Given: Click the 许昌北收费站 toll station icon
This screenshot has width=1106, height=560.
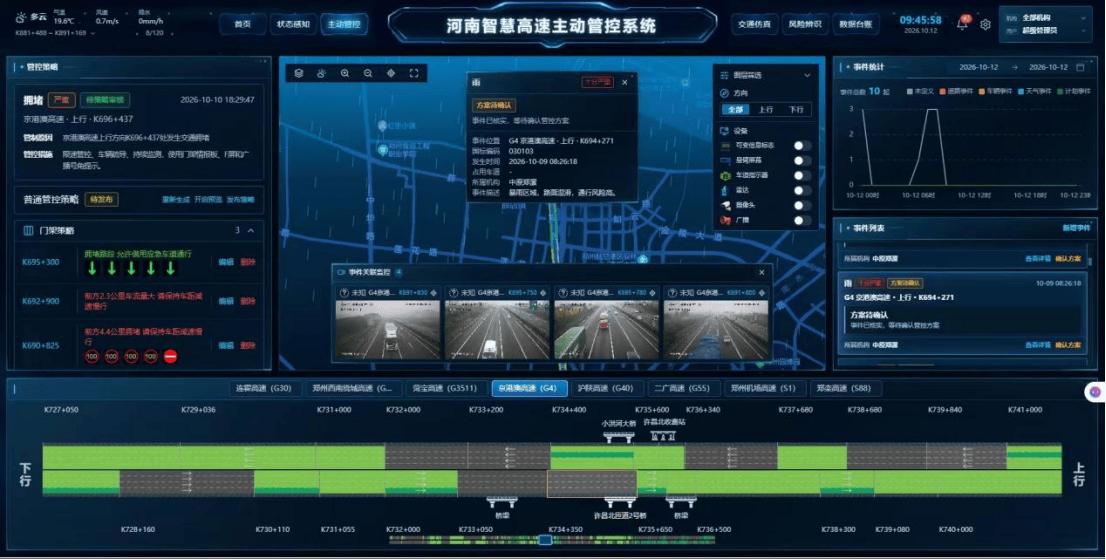Looking at the screenshot, I should (x=663, y=436).
